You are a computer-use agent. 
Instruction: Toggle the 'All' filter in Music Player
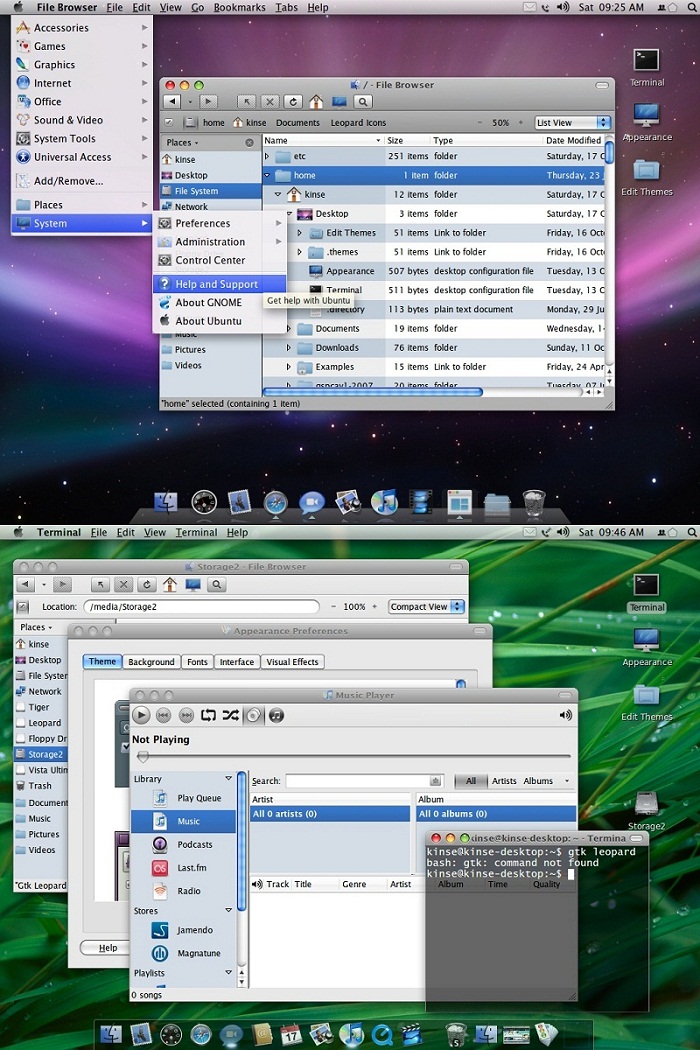click(471, 781)
